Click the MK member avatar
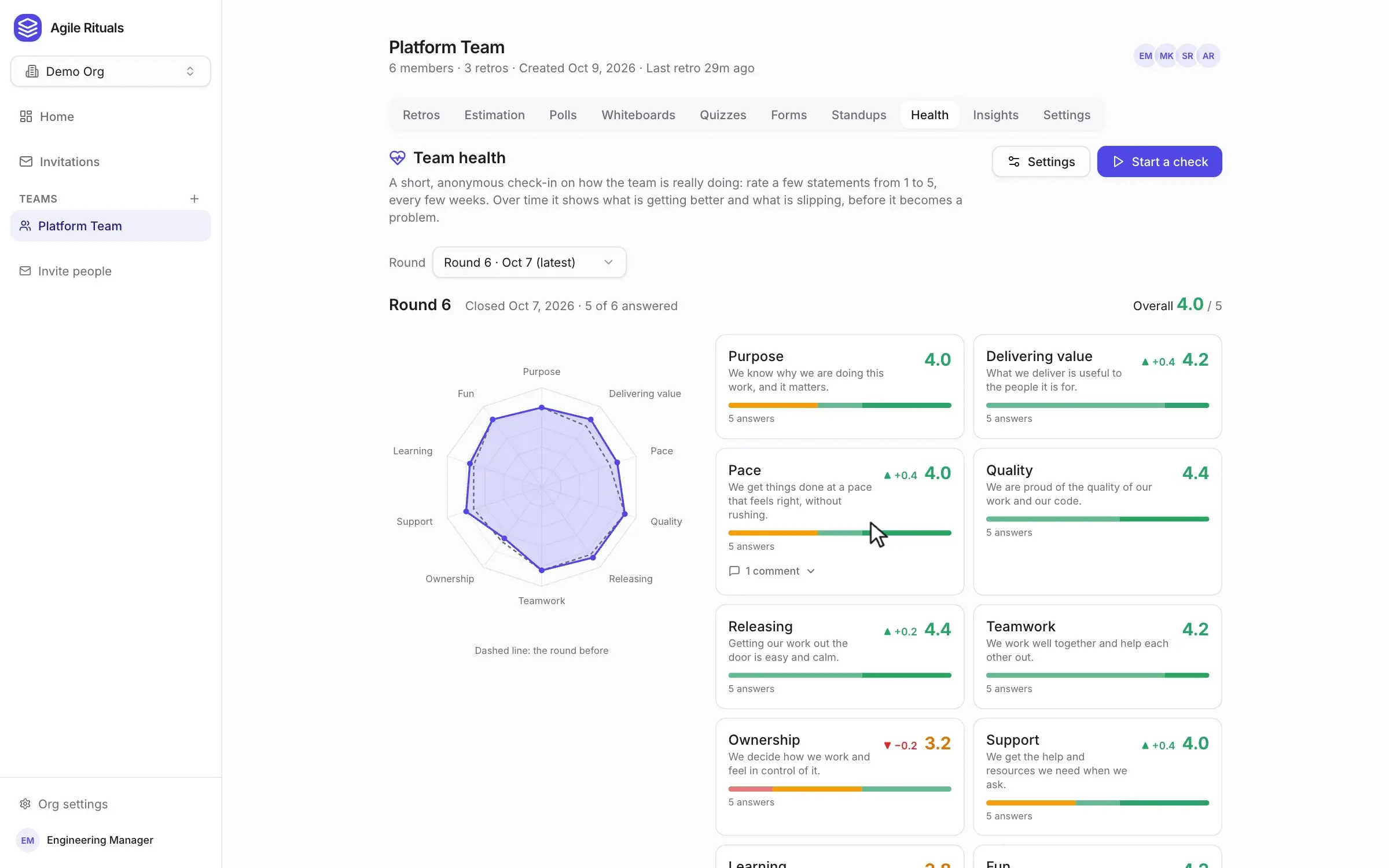1389x868 pixels. [x=1166, y=56]
